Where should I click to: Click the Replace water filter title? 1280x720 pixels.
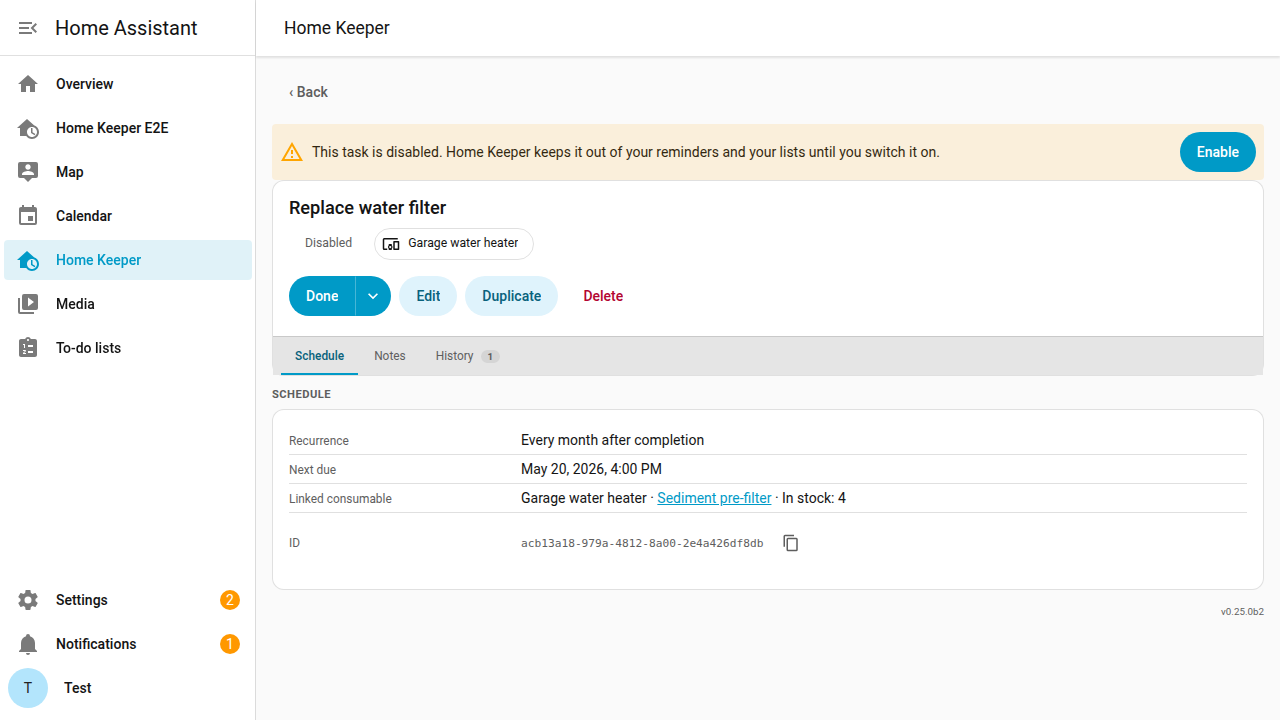pyautogui.click(x=367, y=208)
